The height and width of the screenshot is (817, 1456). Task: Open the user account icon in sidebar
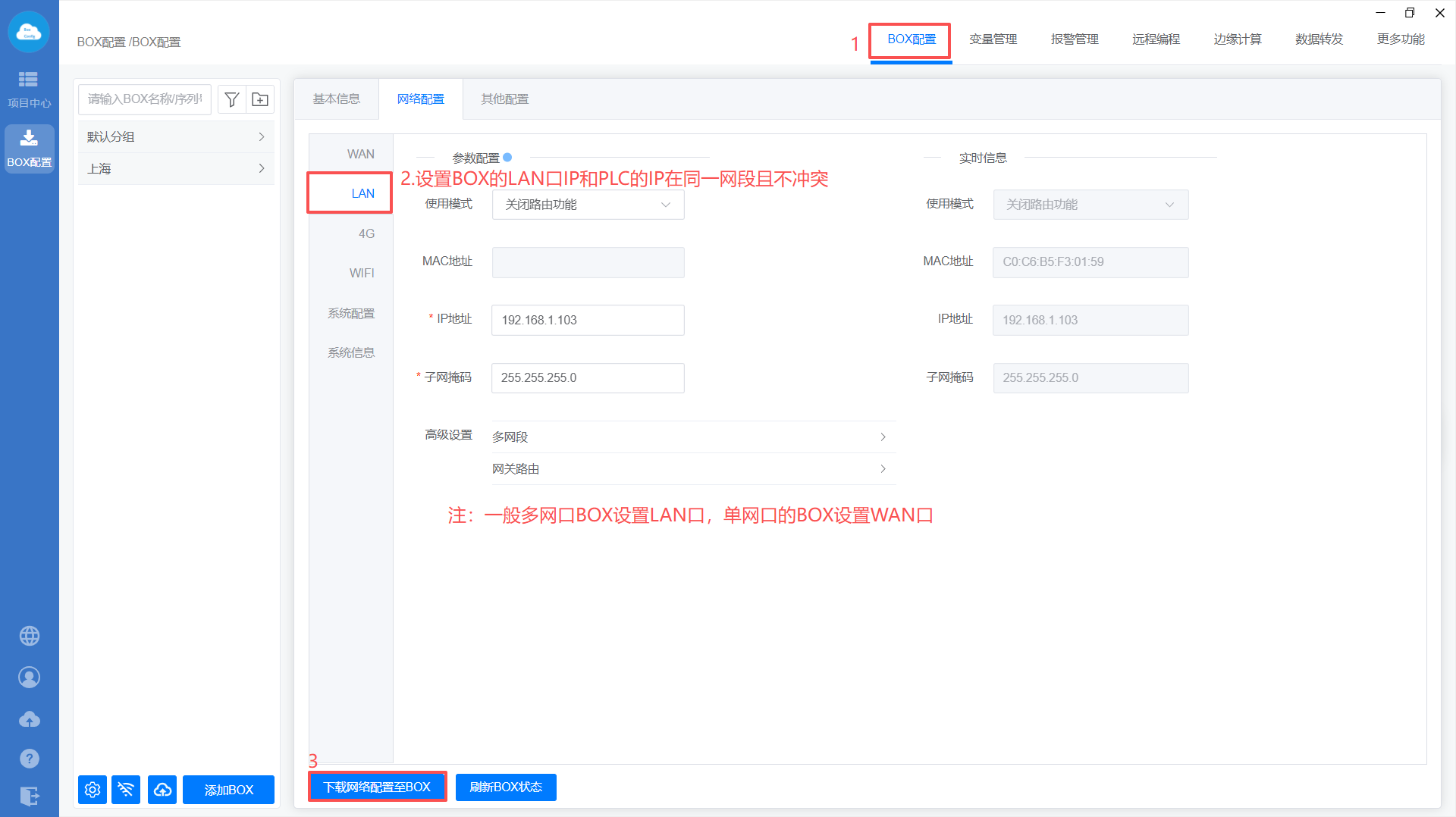[x=30, y=677]
